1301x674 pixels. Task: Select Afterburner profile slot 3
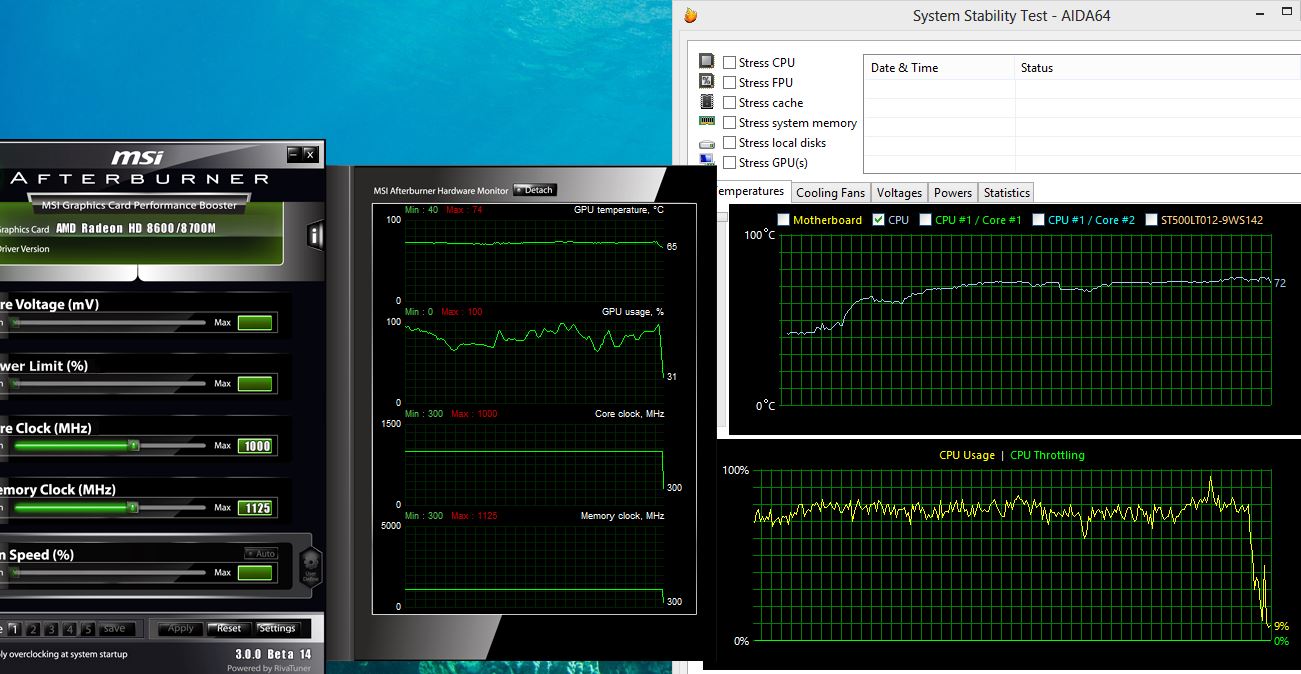click(x=51, y=629)
